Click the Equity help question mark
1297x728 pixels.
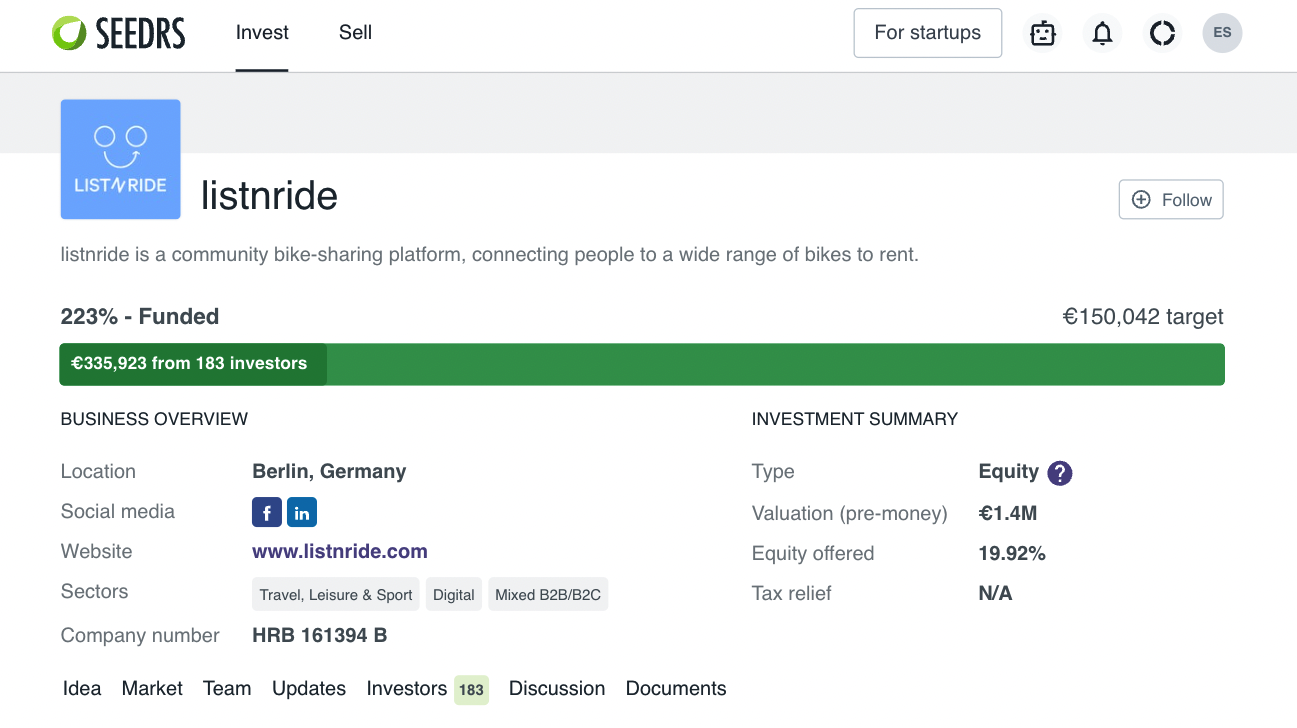click(x=1060, y=473)
